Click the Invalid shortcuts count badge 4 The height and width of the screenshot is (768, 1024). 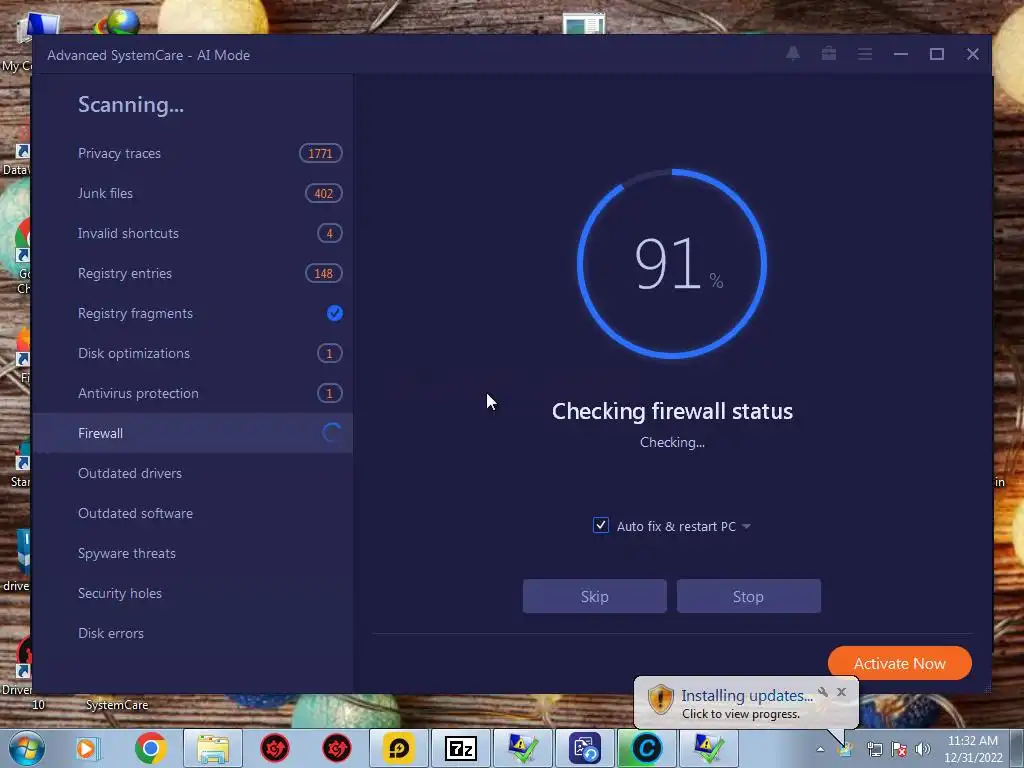[x=329, y=233]
